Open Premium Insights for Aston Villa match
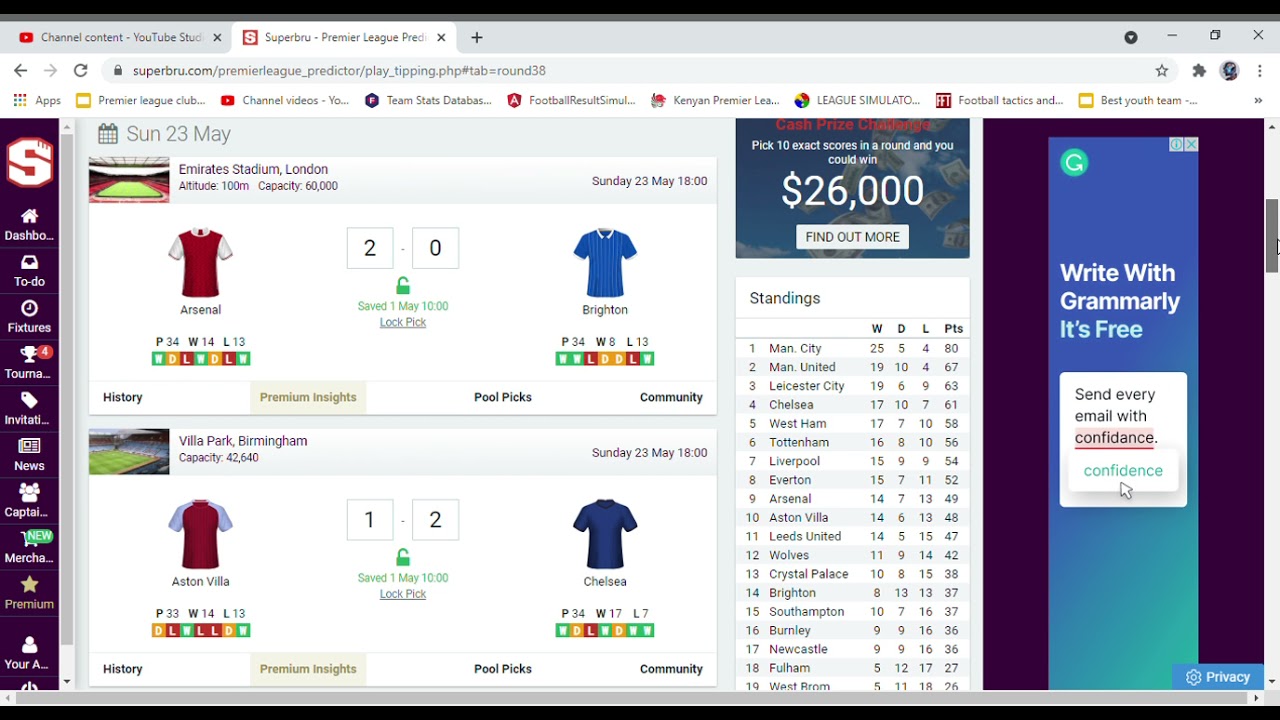 [x=308, y=669]
